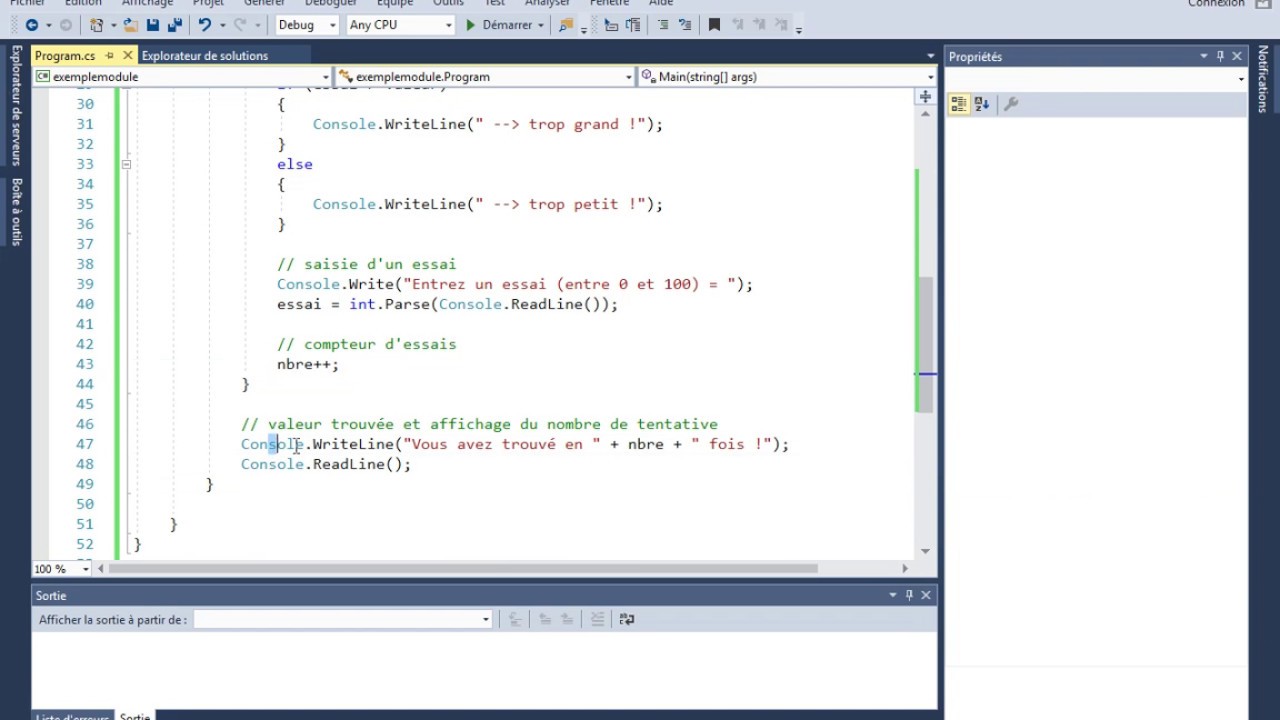Click the Property Pages wrench icon
1280x720 pixels.
pyautogui.click(x=1011, y=103)
